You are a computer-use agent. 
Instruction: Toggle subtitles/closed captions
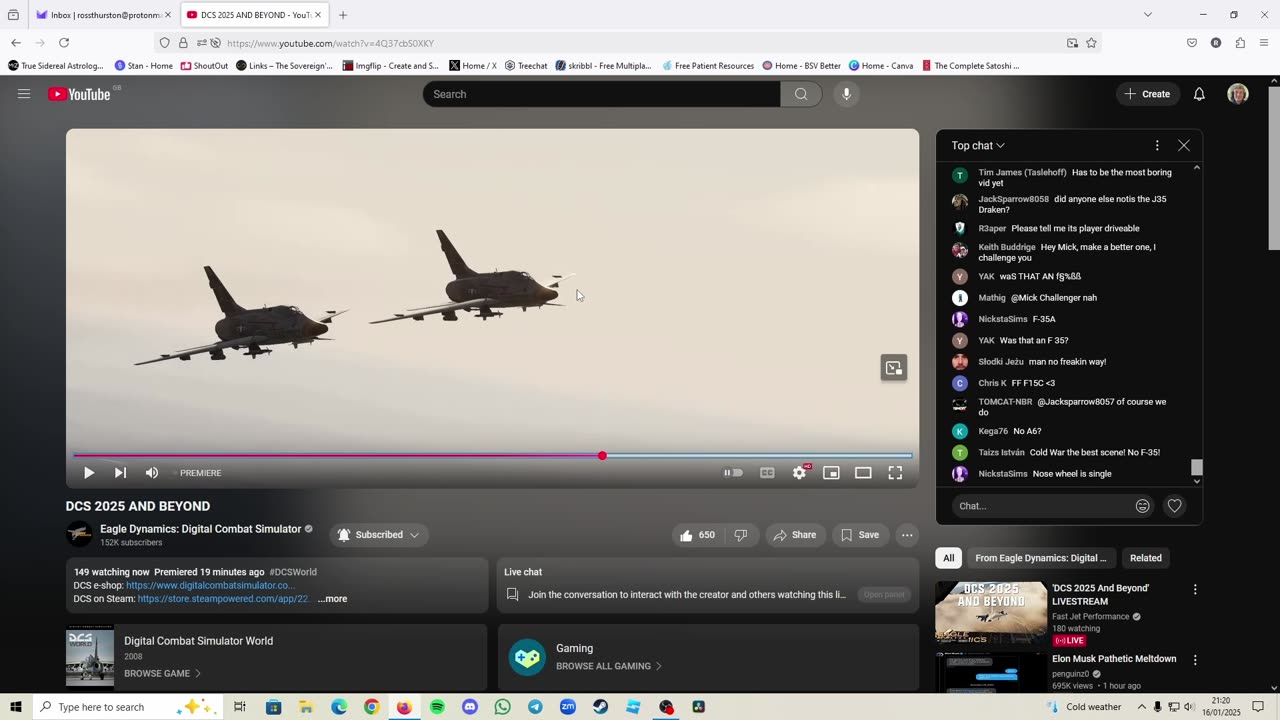(x=767, y=473)
